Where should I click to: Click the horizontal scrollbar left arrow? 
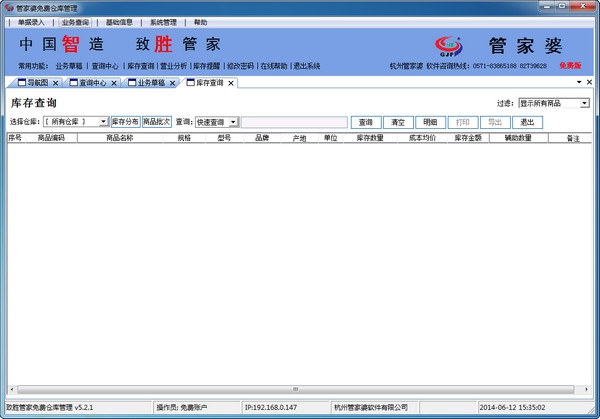tap(11, 390)
